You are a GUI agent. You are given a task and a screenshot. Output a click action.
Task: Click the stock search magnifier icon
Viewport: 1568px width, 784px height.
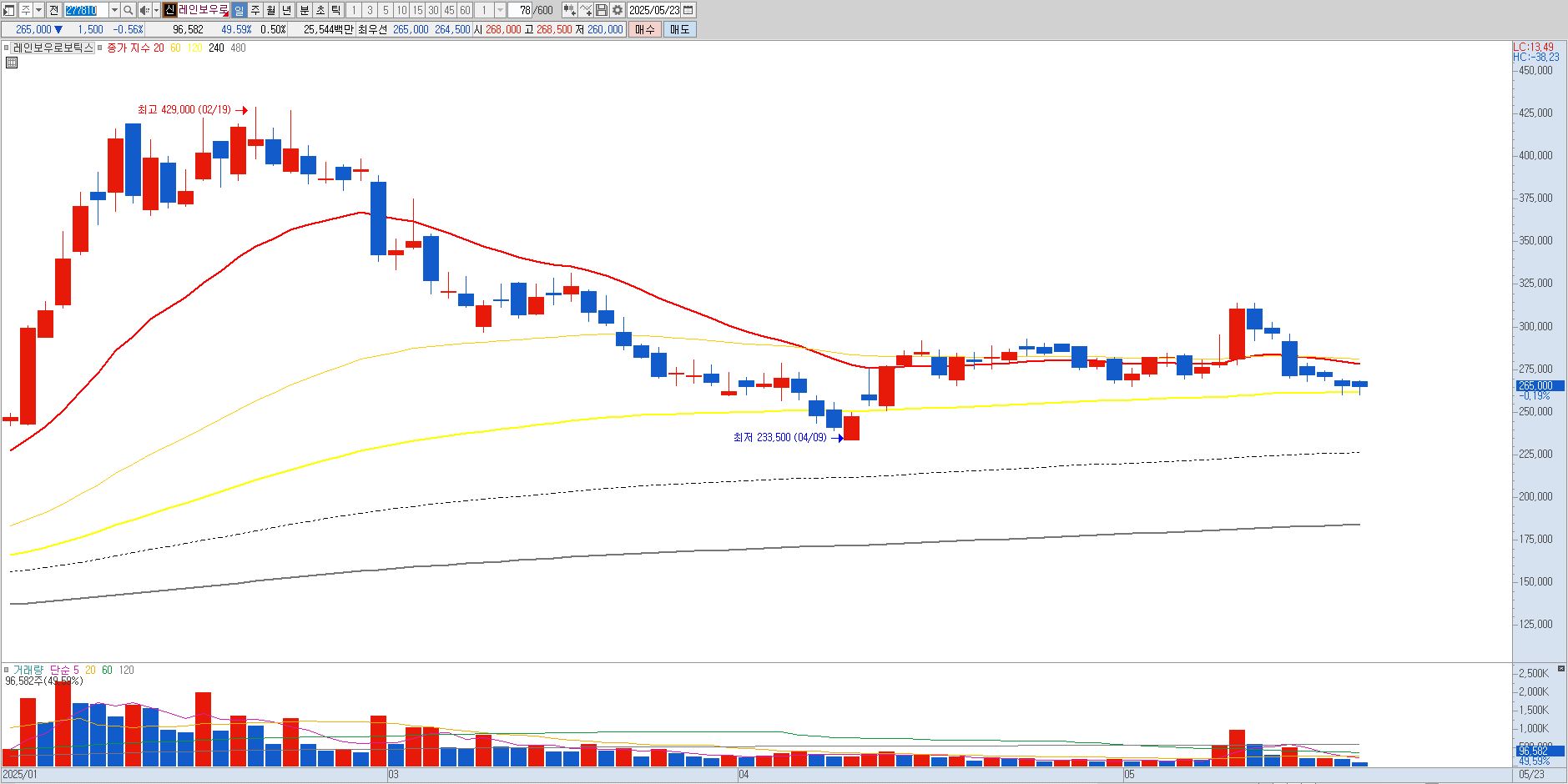(x=128, y=10)
